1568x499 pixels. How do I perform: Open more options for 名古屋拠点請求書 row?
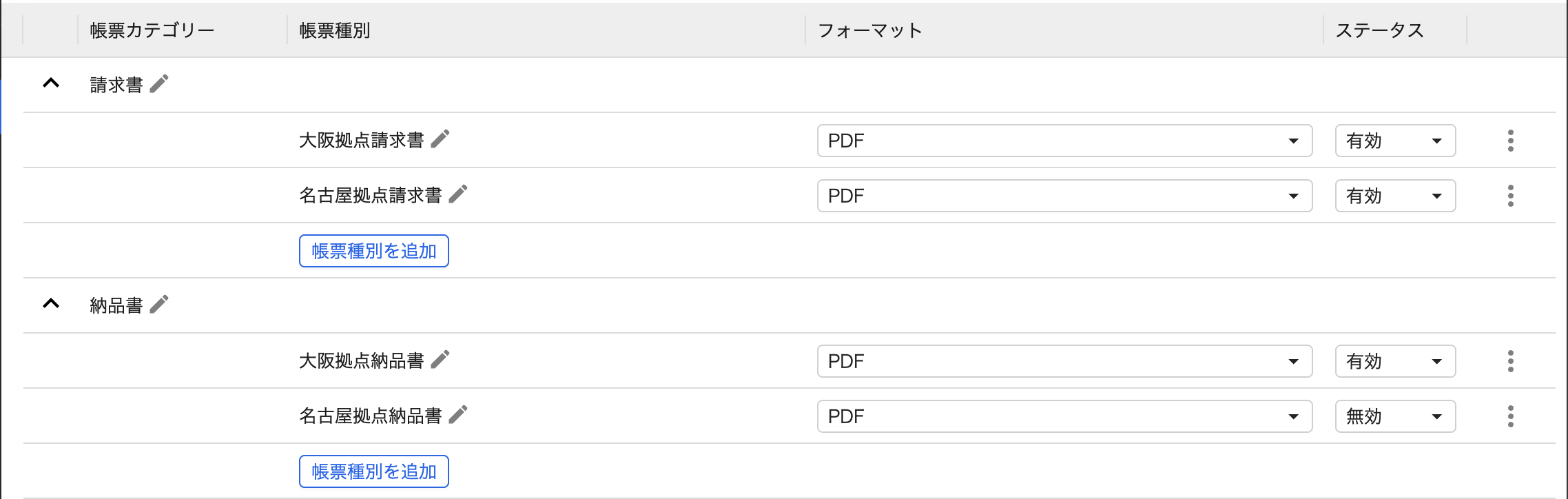[1510, 196]
